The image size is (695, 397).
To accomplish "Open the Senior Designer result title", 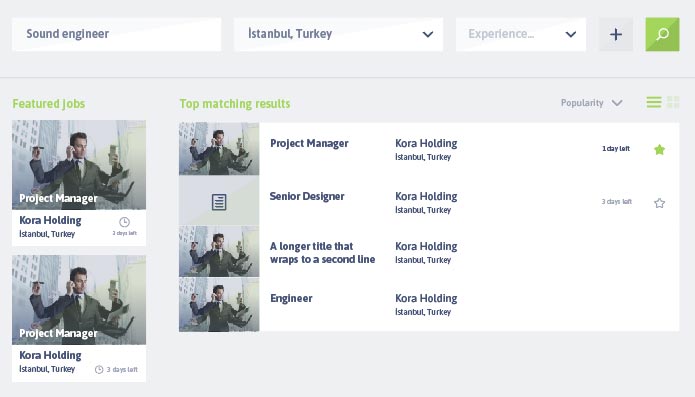I will tap(307, 196).
